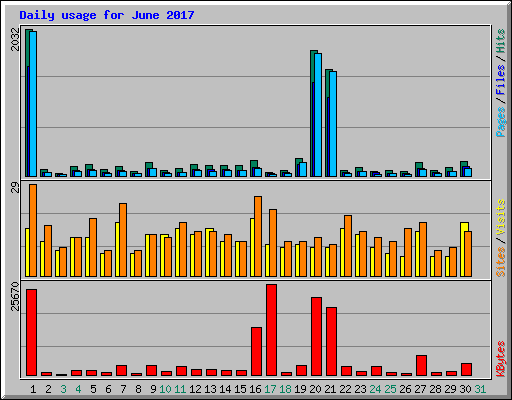Click green day label 3
This screenshot has height=400, width=512.
(63, 389)
